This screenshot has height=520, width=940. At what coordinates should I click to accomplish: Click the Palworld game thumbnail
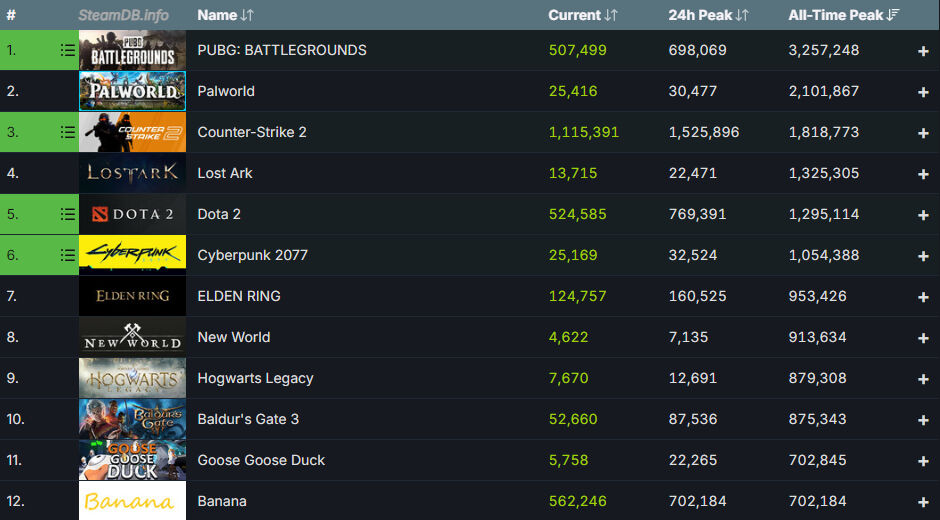tap(132, 91)
